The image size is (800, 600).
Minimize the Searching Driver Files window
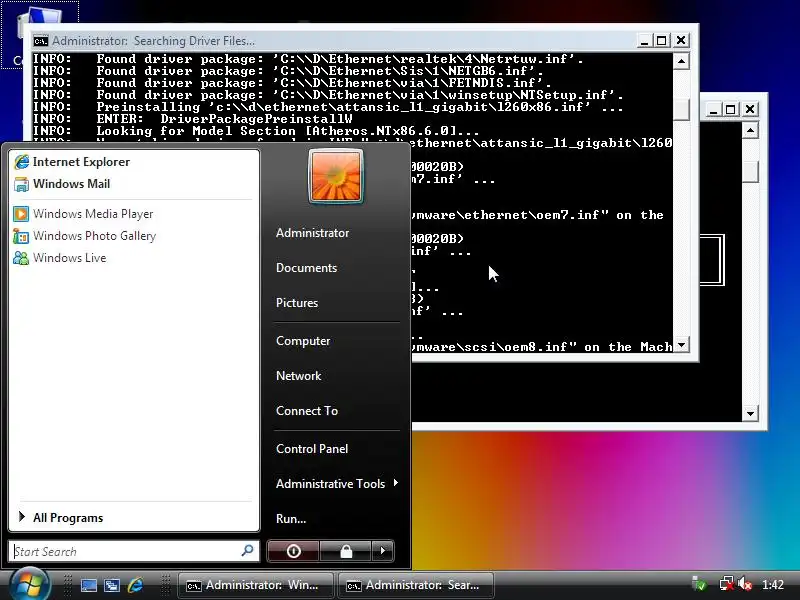tap(644, 40)
